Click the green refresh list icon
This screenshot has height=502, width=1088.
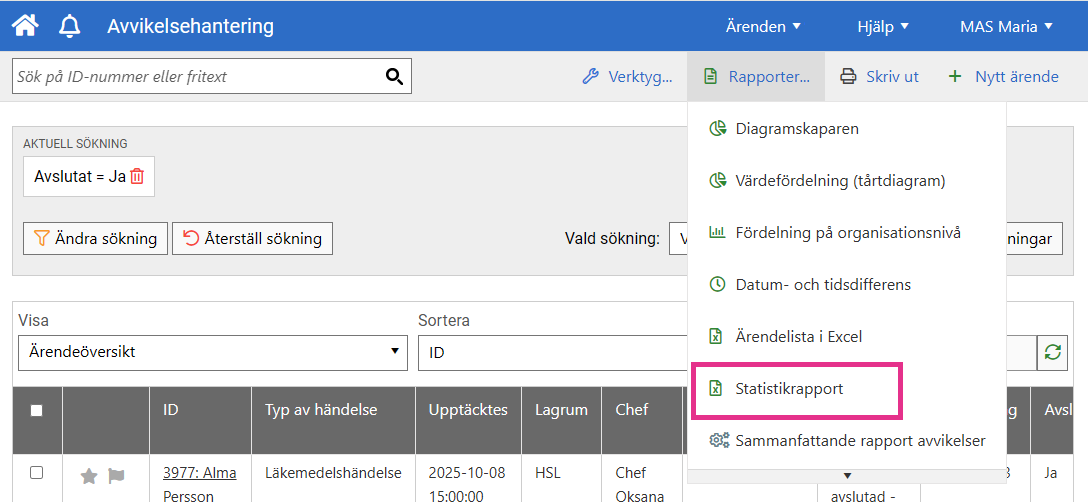tap(1053, 352)
